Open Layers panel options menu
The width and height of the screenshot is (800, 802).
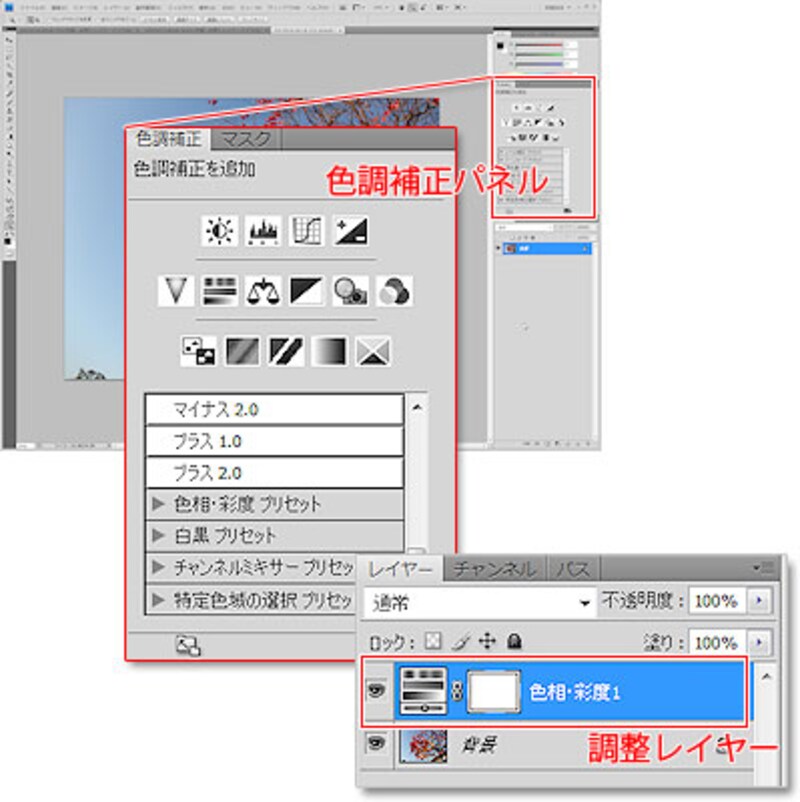[763, 567]
